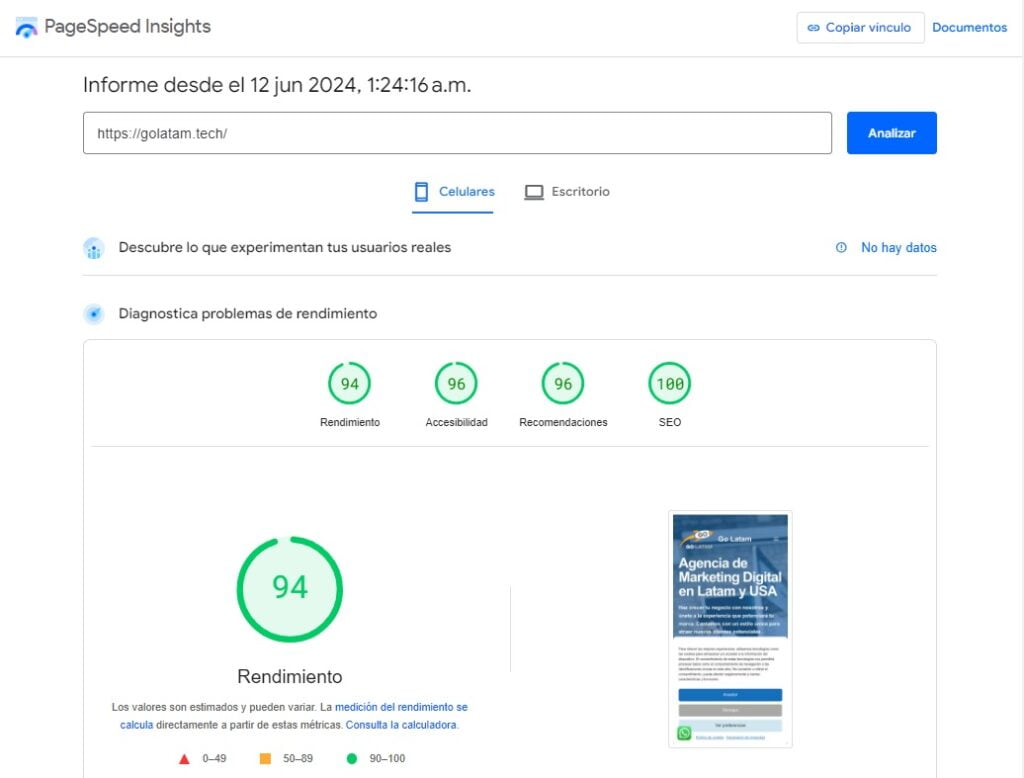1024x778 pixels.
Task: Click the link icon in Copiar vínculo
Action: 814,28
